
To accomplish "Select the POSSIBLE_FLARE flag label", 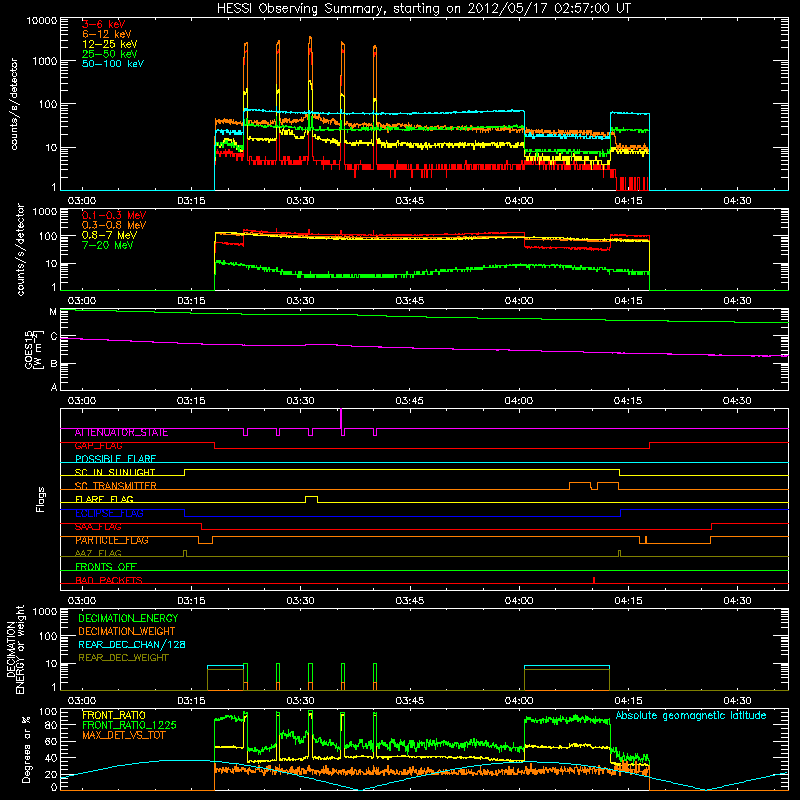I will coord(115,459).
